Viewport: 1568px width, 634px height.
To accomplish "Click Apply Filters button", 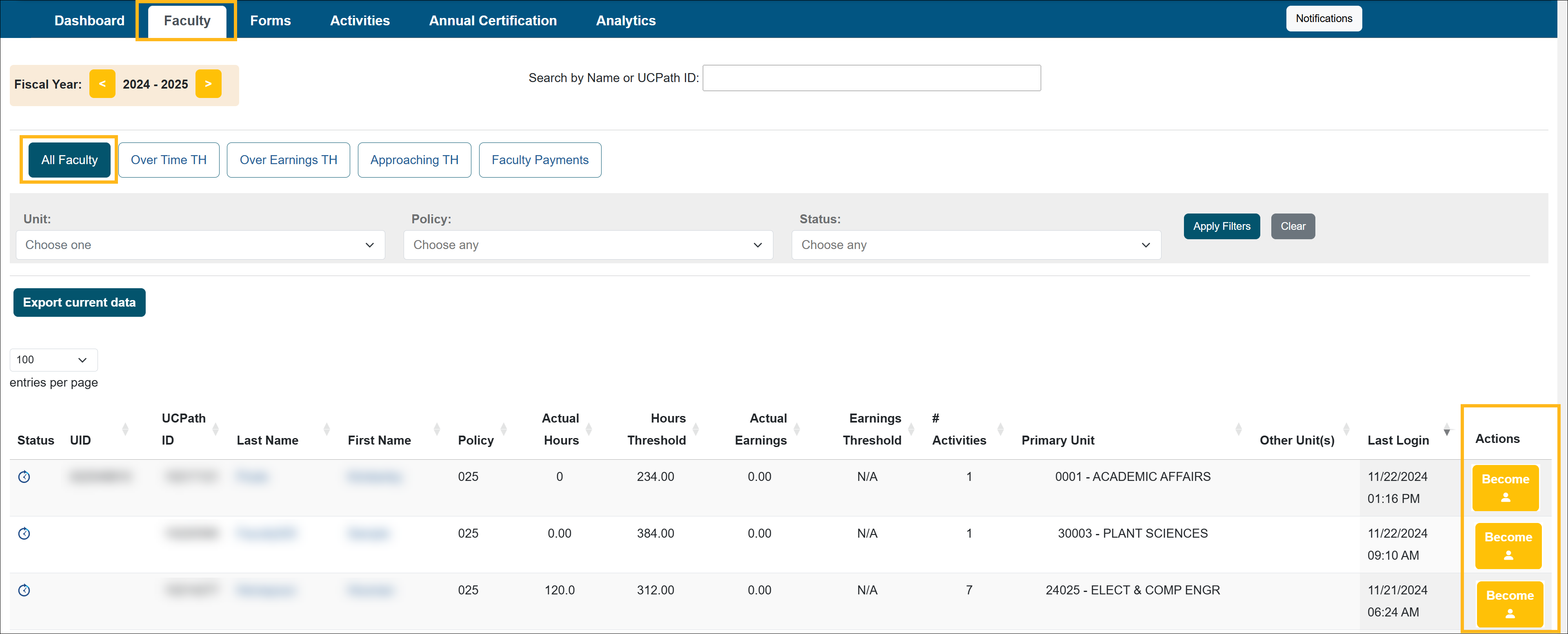I will (1221, 226).
